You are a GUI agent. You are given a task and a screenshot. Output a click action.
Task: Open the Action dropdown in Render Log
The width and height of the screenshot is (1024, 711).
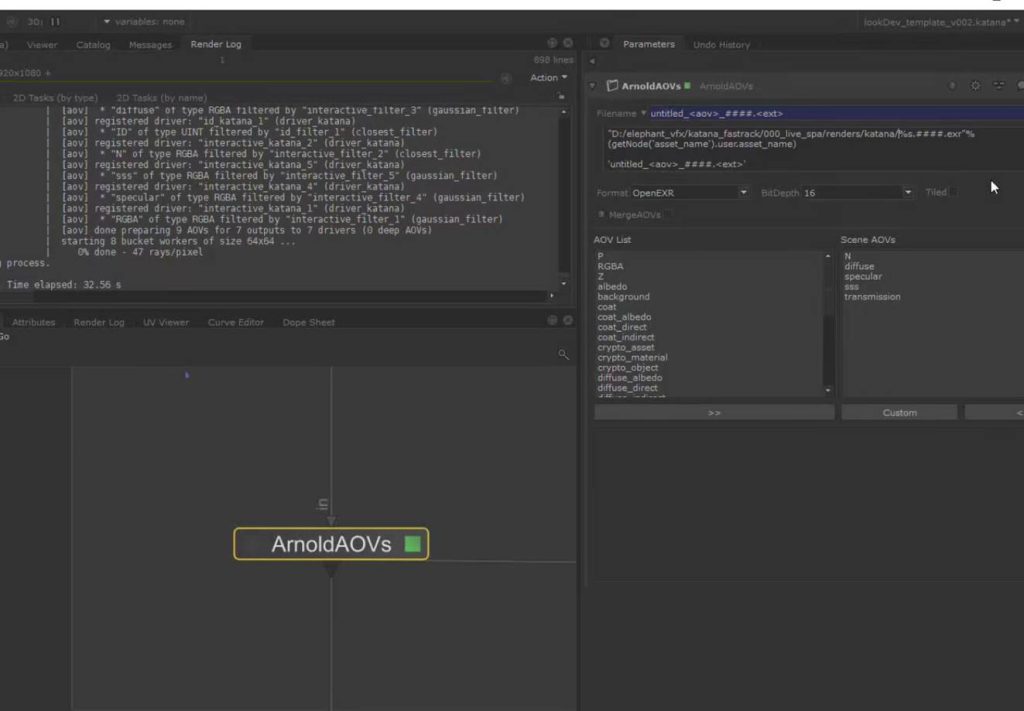[x=548, y=78]
